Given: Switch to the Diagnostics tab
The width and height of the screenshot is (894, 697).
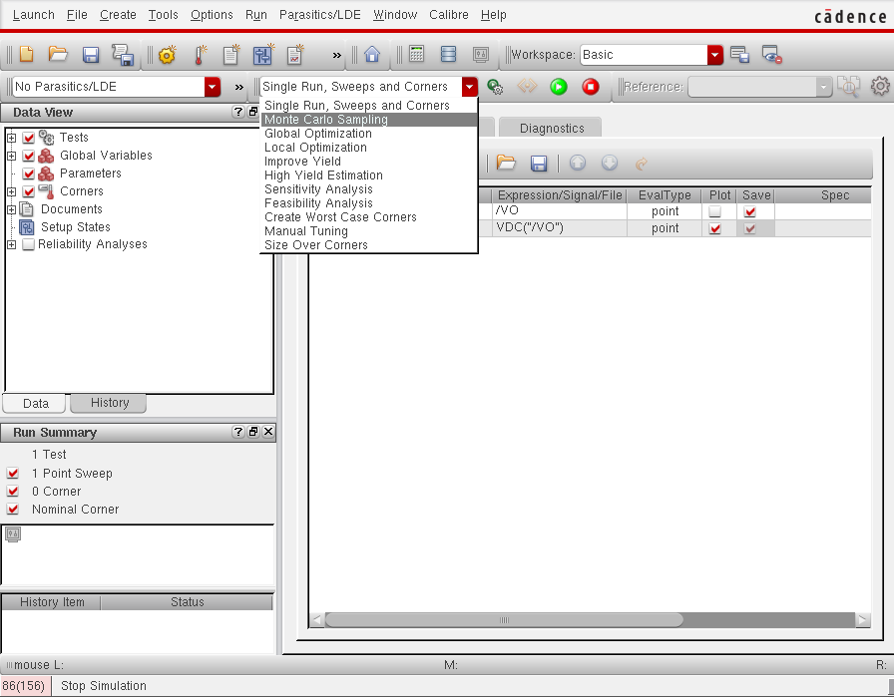Looking at the screenshot, I should tap(551, 128).
